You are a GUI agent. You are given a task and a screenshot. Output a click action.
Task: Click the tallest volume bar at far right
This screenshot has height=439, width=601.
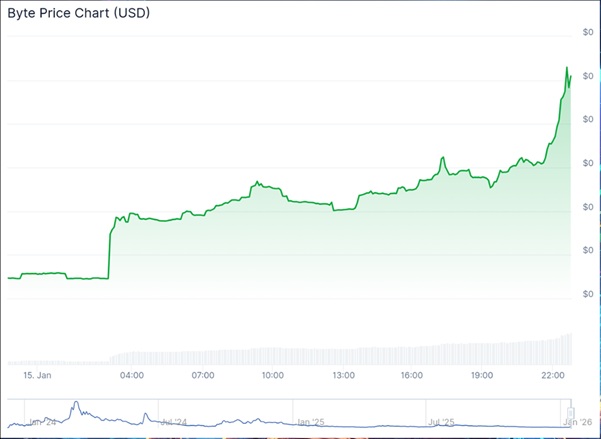(x=570, y=349)
